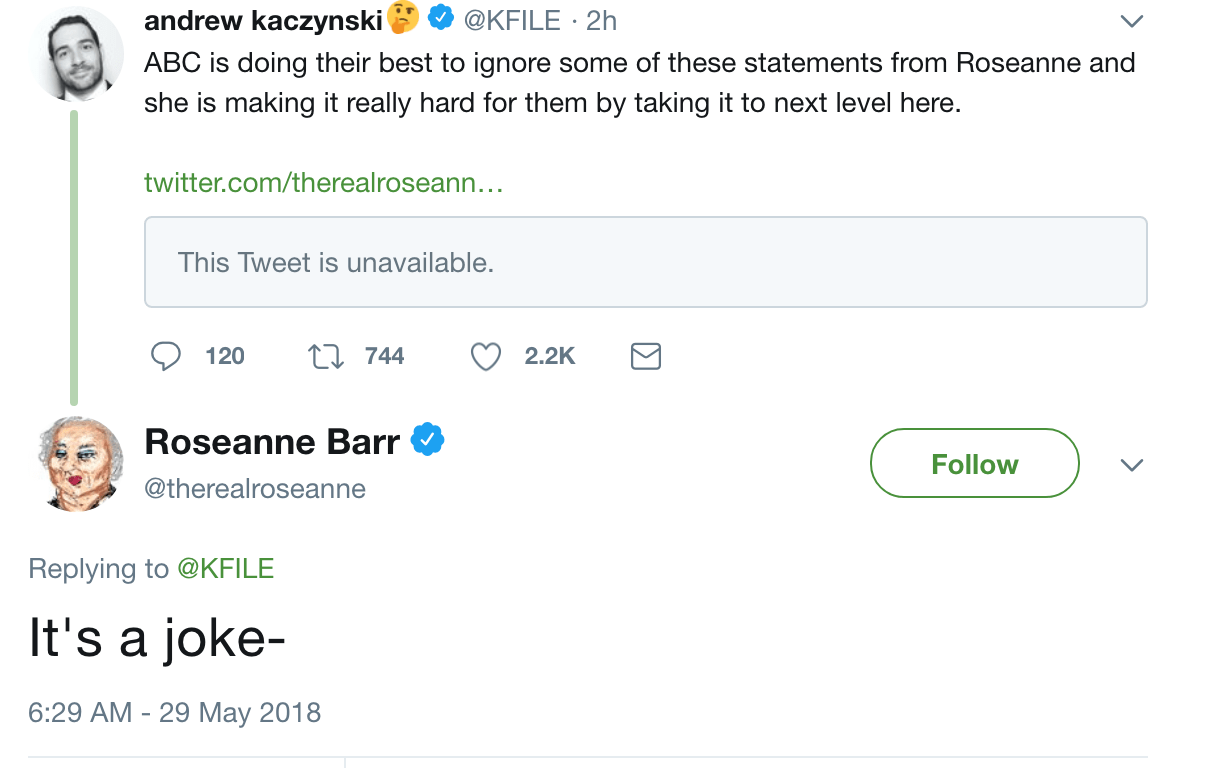Click the 6:29 AM - 29 May 2018 timestamp
The height and width of the screenshot is (768, 1224).
[x=175, y=713]
